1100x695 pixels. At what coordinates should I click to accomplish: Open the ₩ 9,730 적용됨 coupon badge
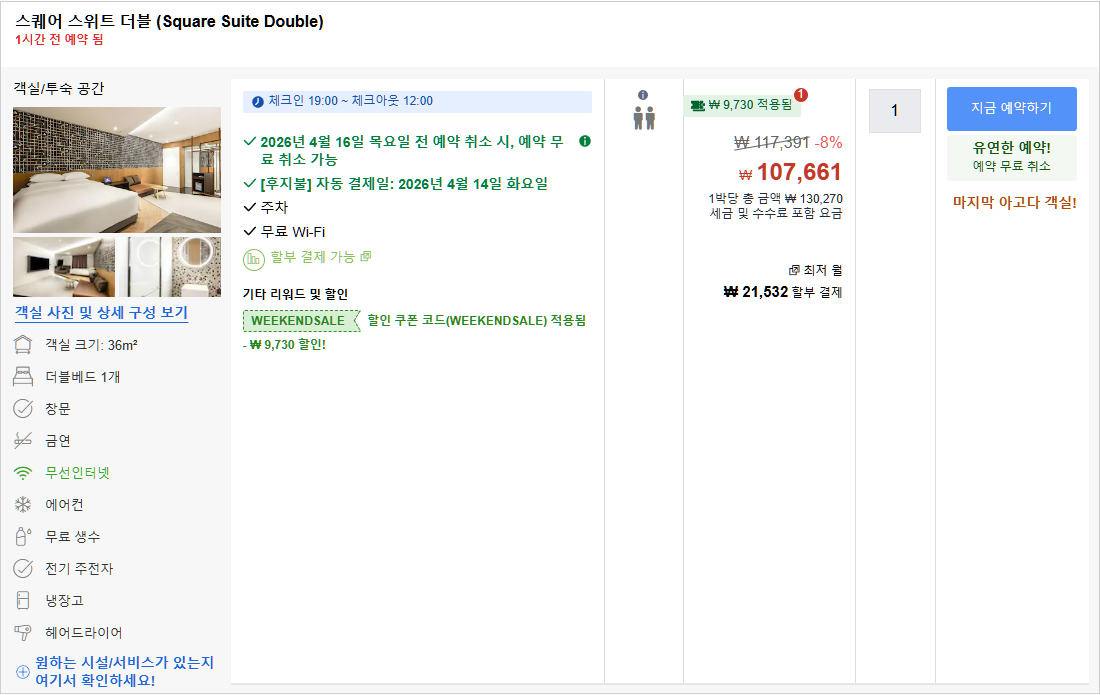click(742, 105)
